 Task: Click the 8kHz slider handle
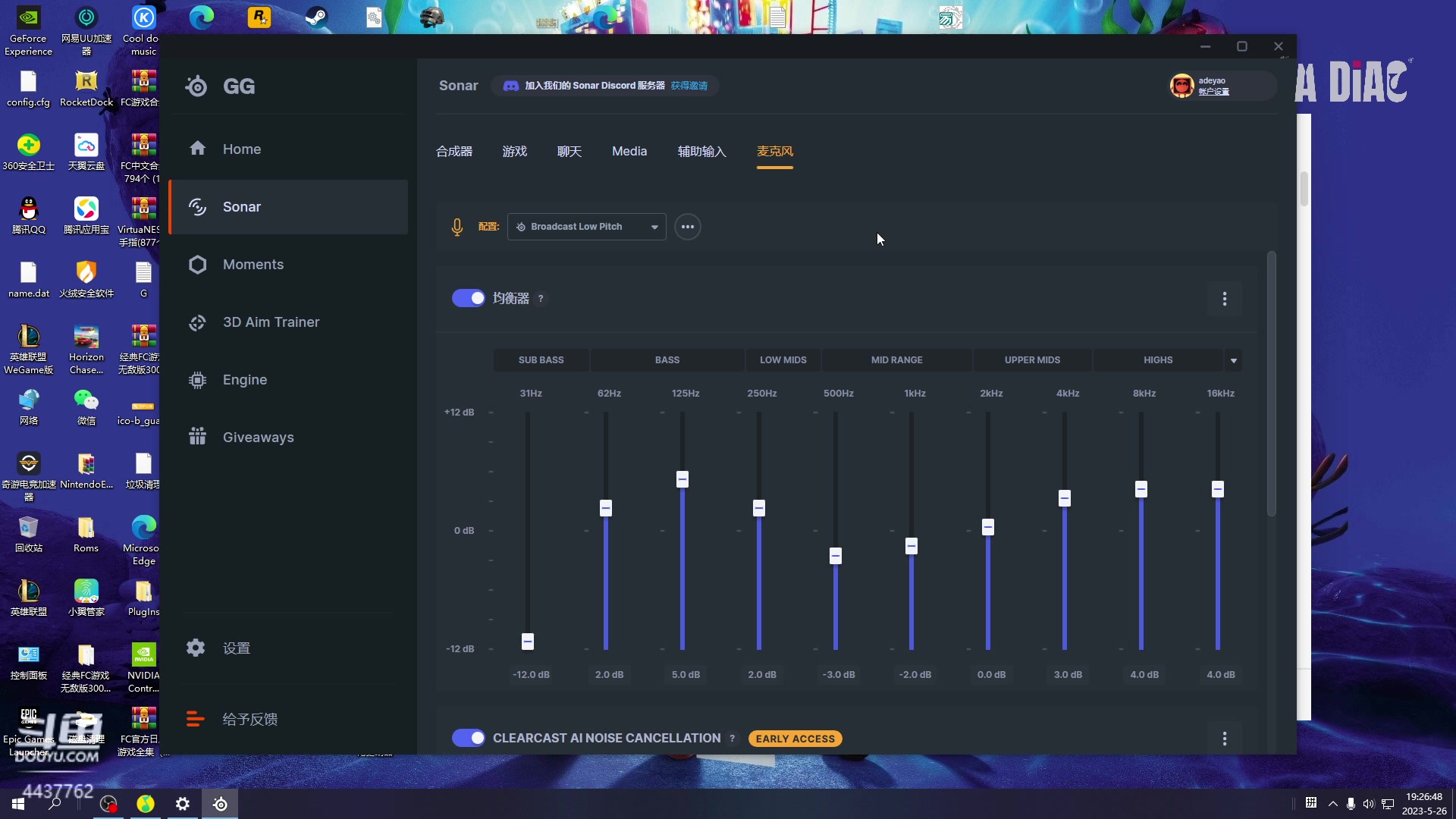tap(1141, 489)
